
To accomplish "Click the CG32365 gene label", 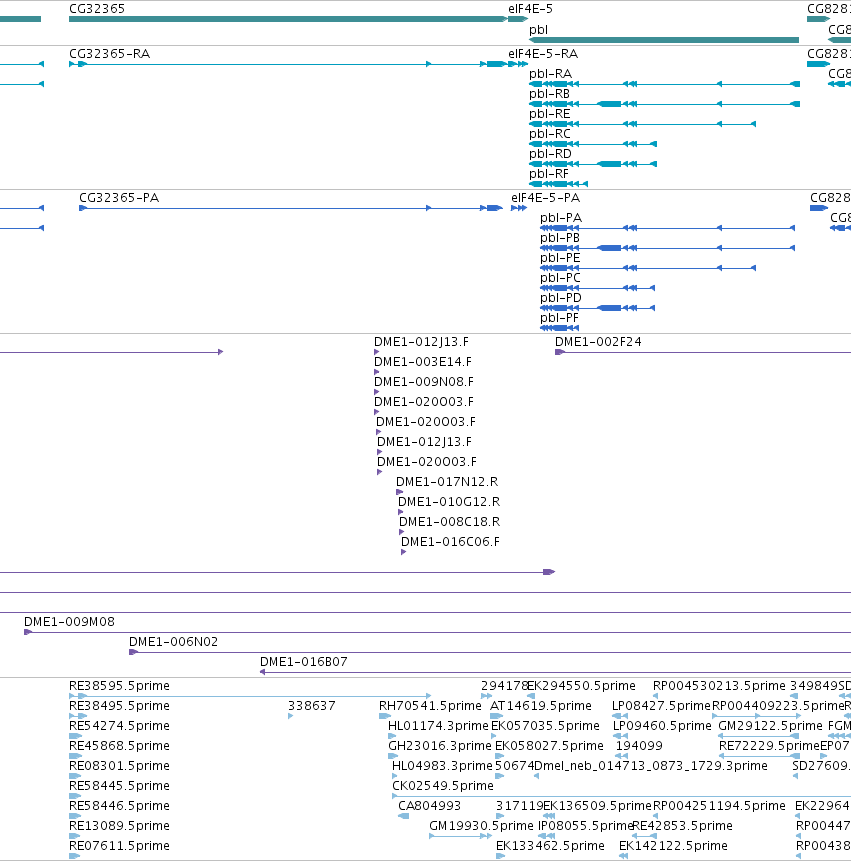I will point(97,9).
